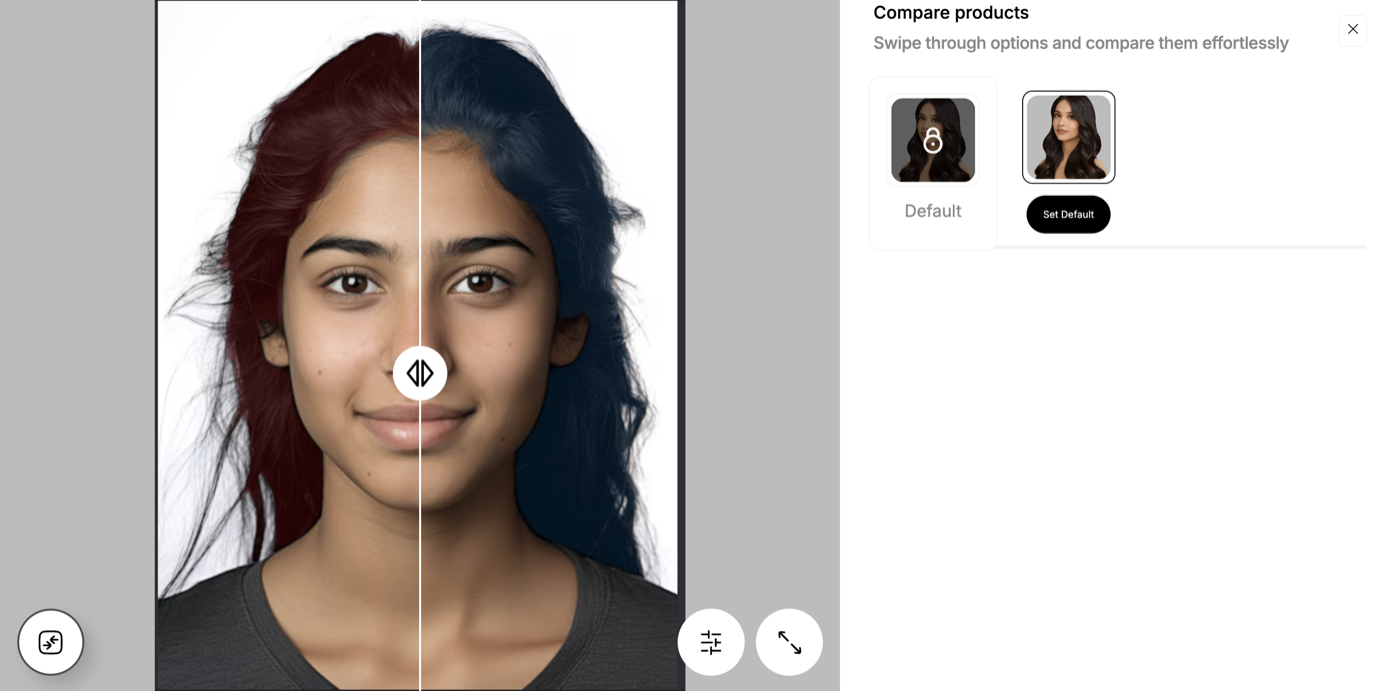Click the expand fullscreen arrows icon
Viewport: 1400px width, 691px height.
789,642
